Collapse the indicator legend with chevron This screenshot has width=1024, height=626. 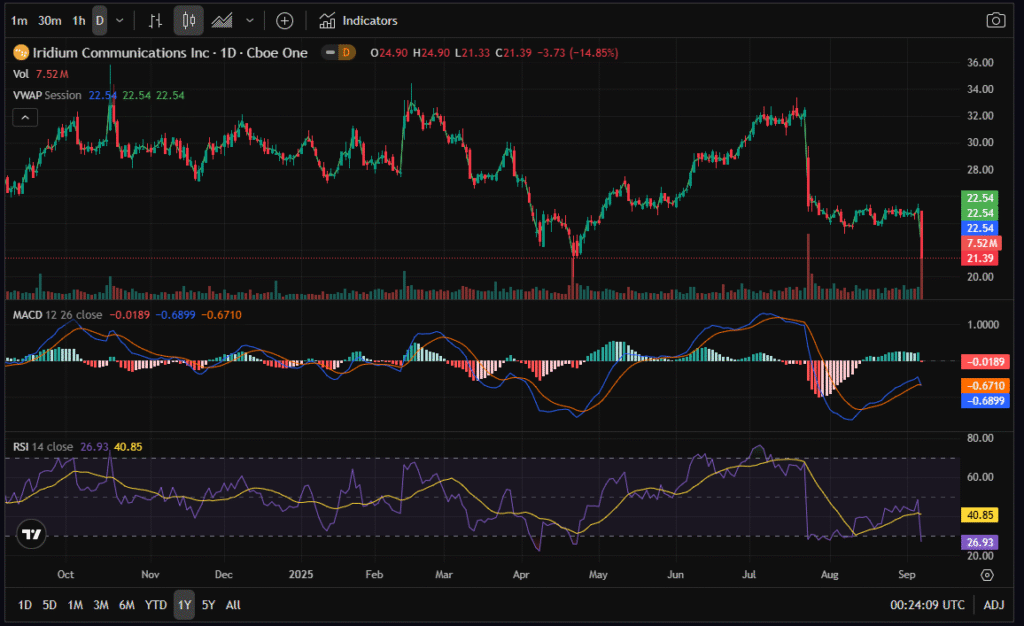point(26,117)
